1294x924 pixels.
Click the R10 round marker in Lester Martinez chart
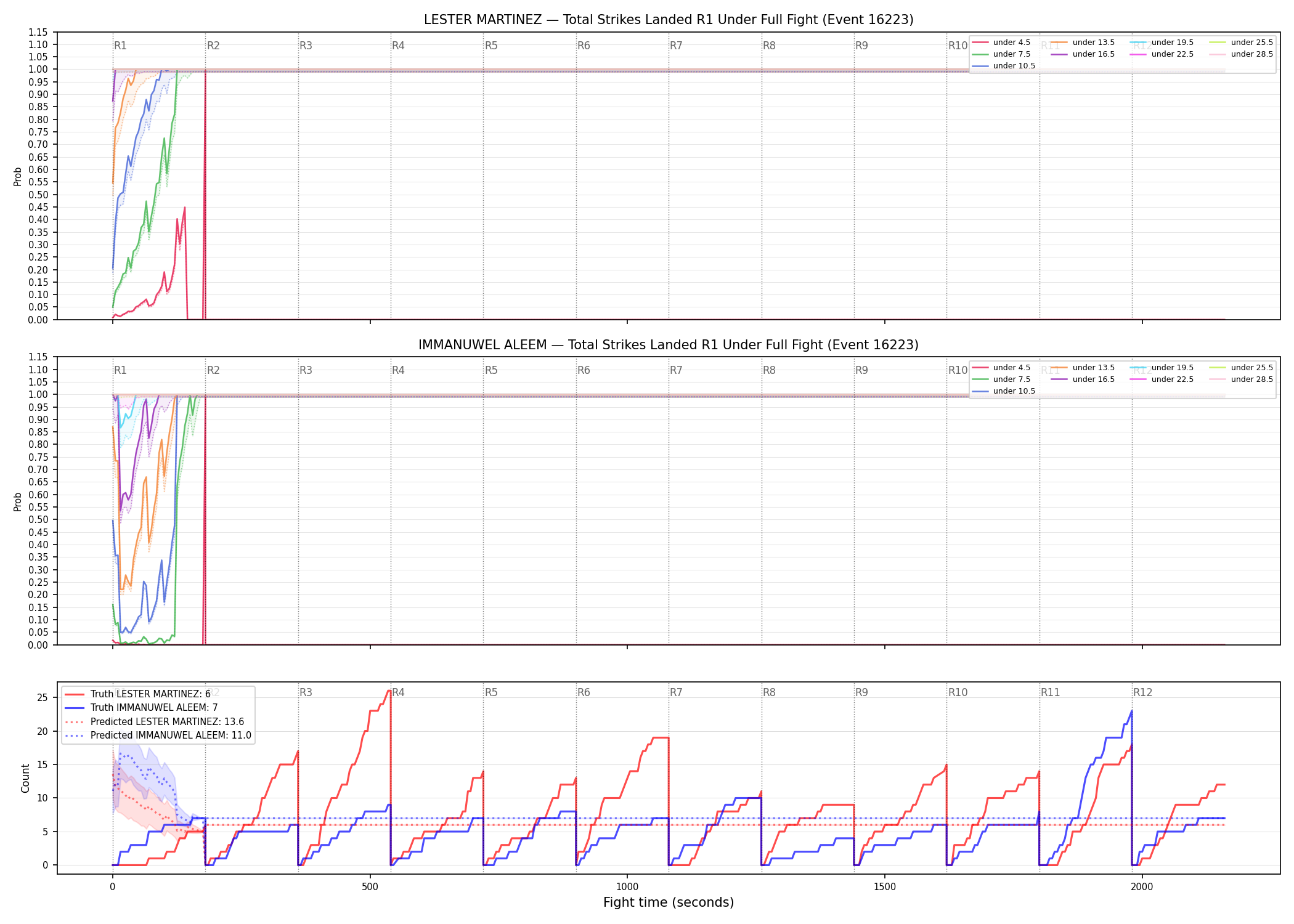(958, 46)
